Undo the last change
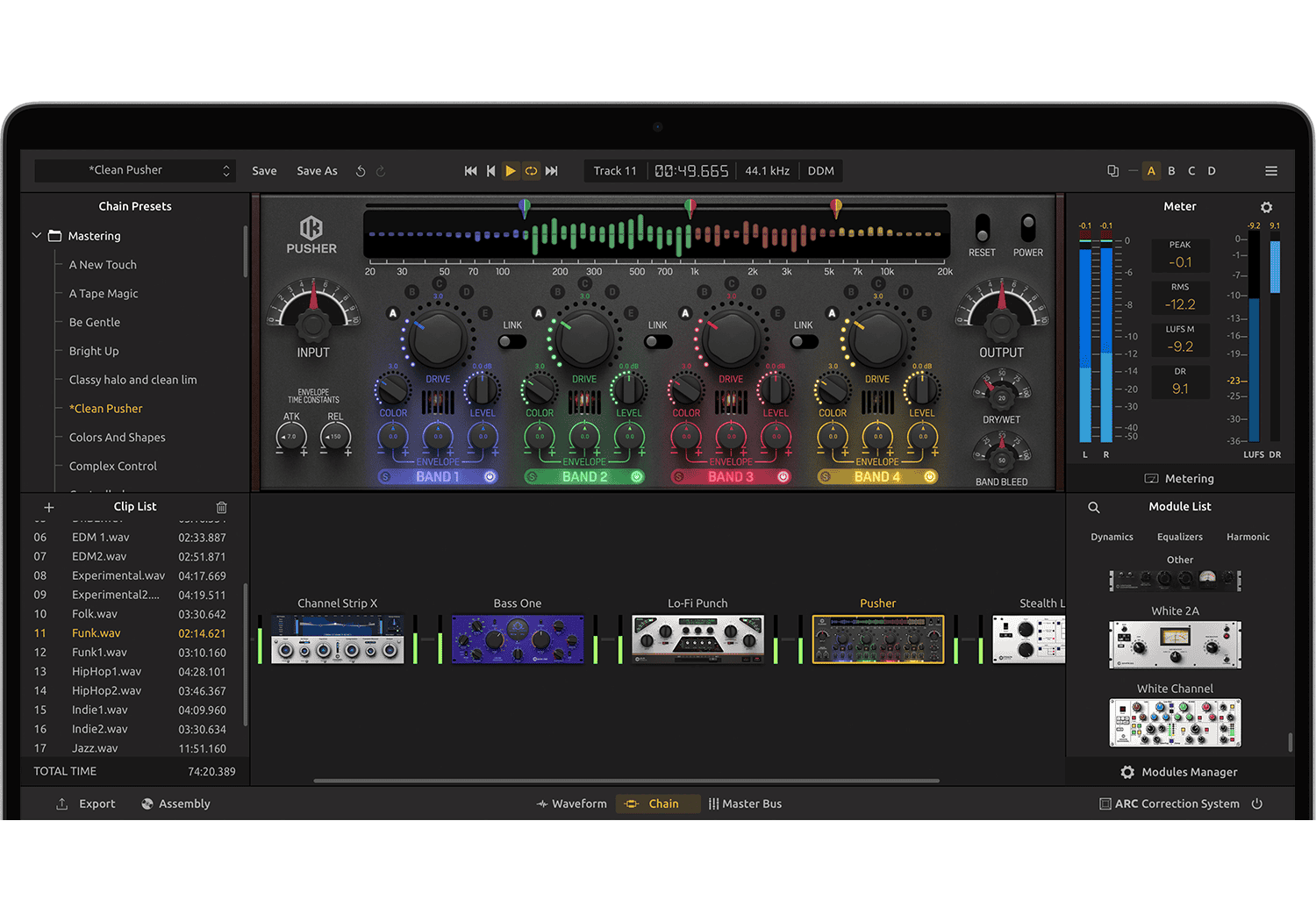Viewport: 1316px width, 921px height. coord(361,171)
